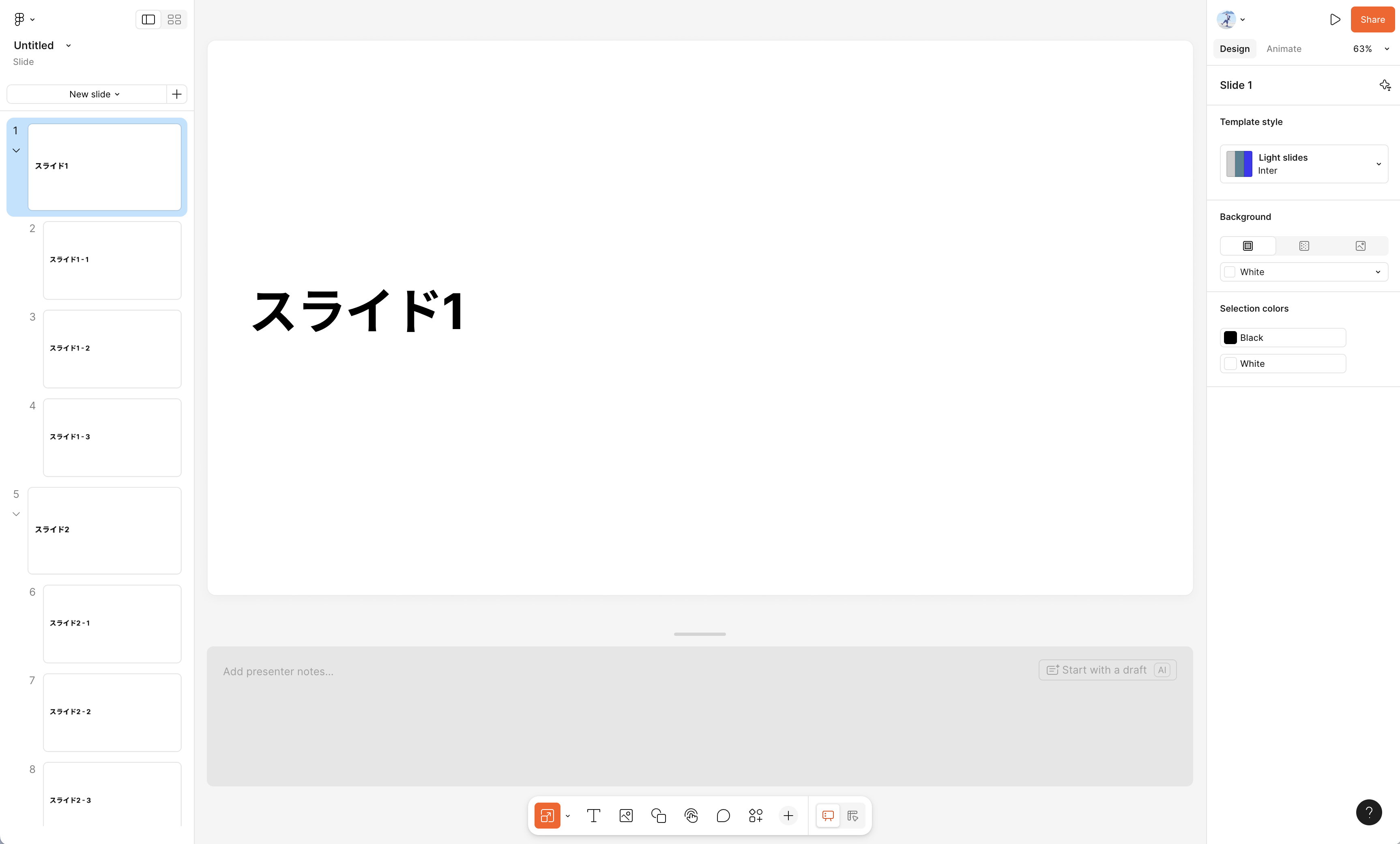
Task: Click the Black selection color swatch
Action: click(1231, 337)
